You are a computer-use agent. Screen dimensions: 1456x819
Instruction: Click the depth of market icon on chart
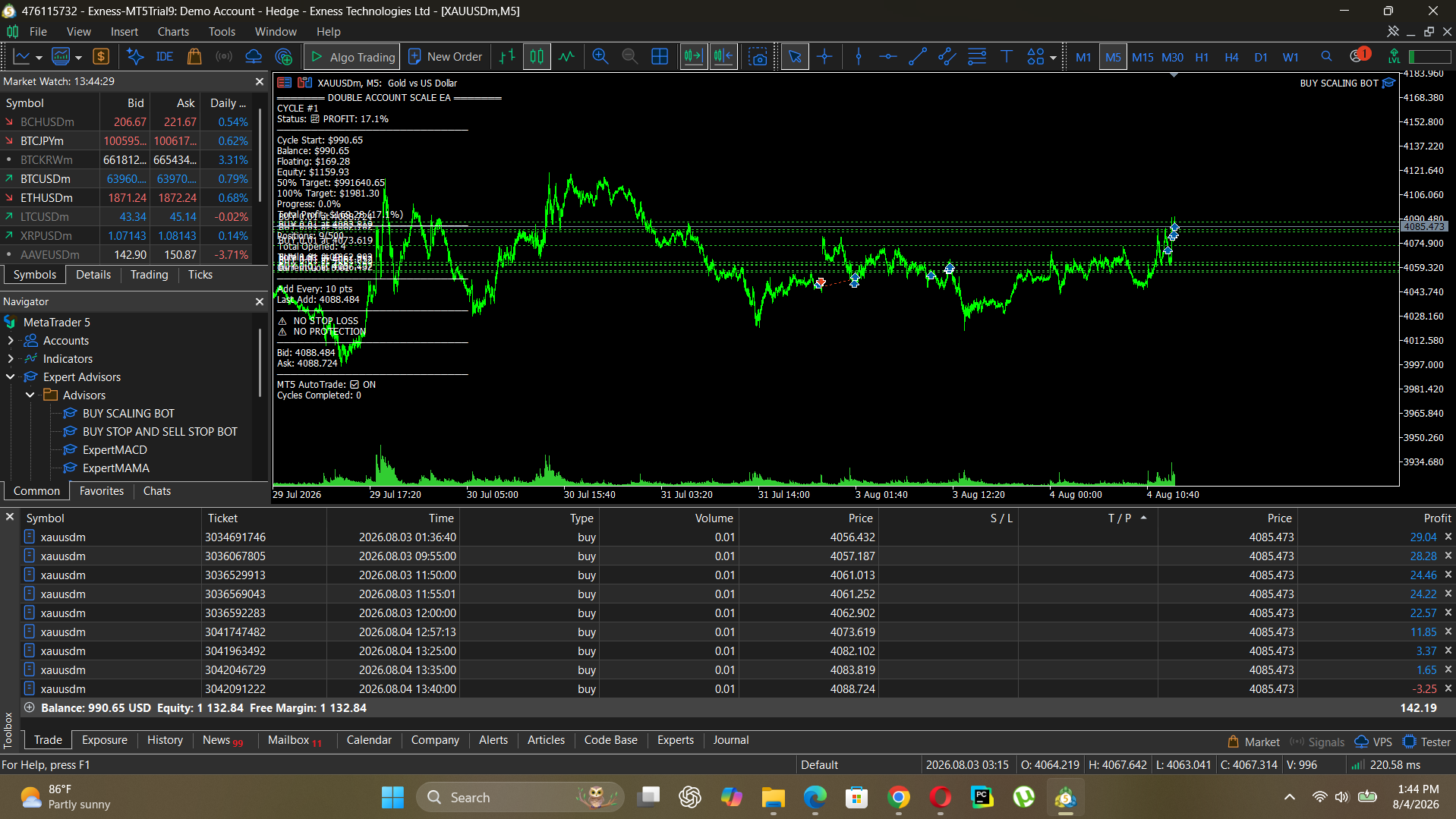point(304,83)
